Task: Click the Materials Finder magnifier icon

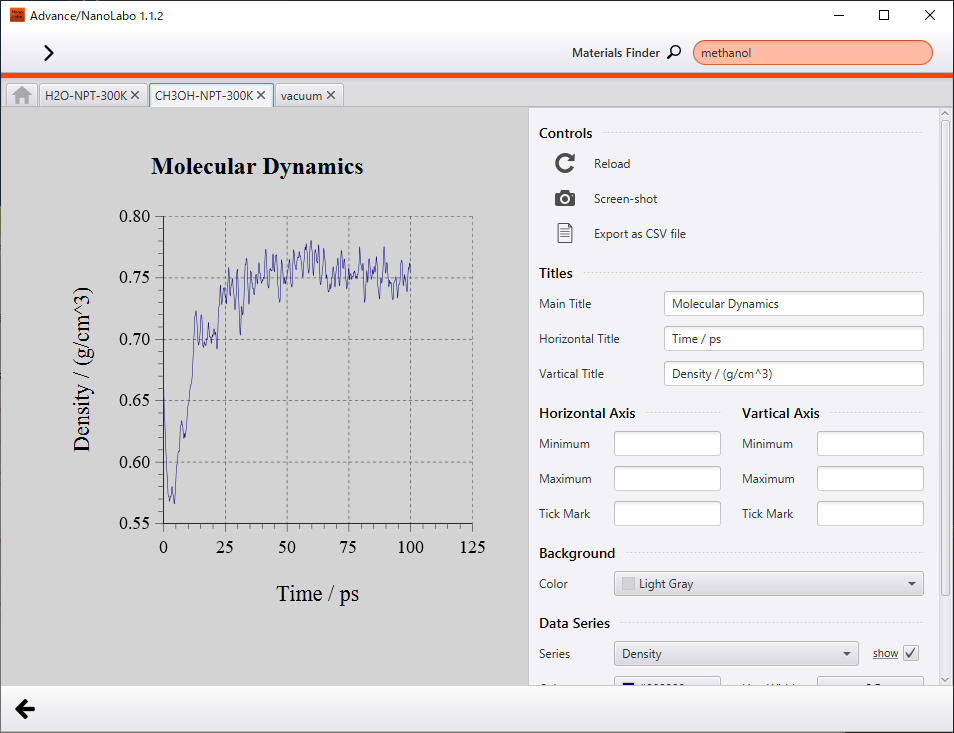Action: 674,52
